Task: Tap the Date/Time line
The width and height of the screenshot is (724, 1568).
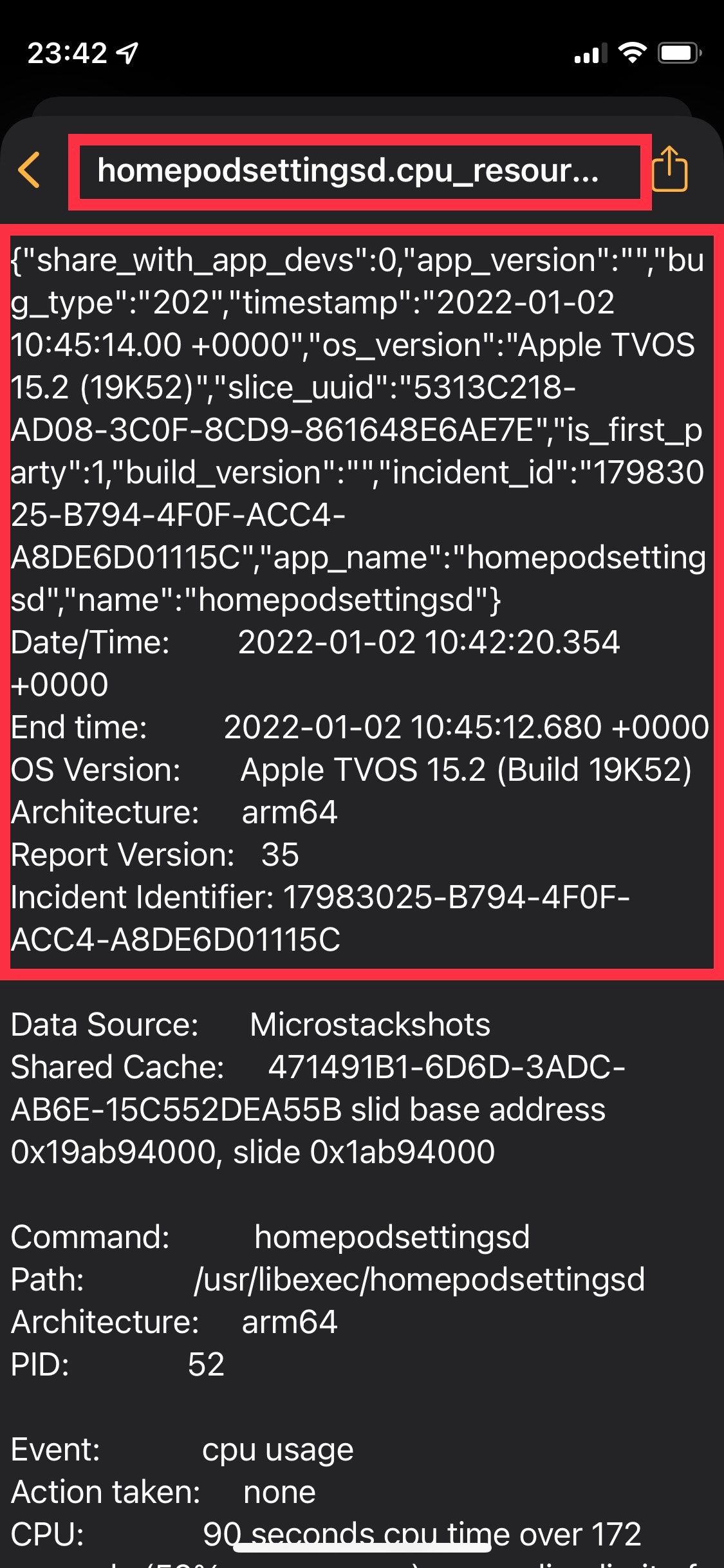Action: click(x=315, y=642)
